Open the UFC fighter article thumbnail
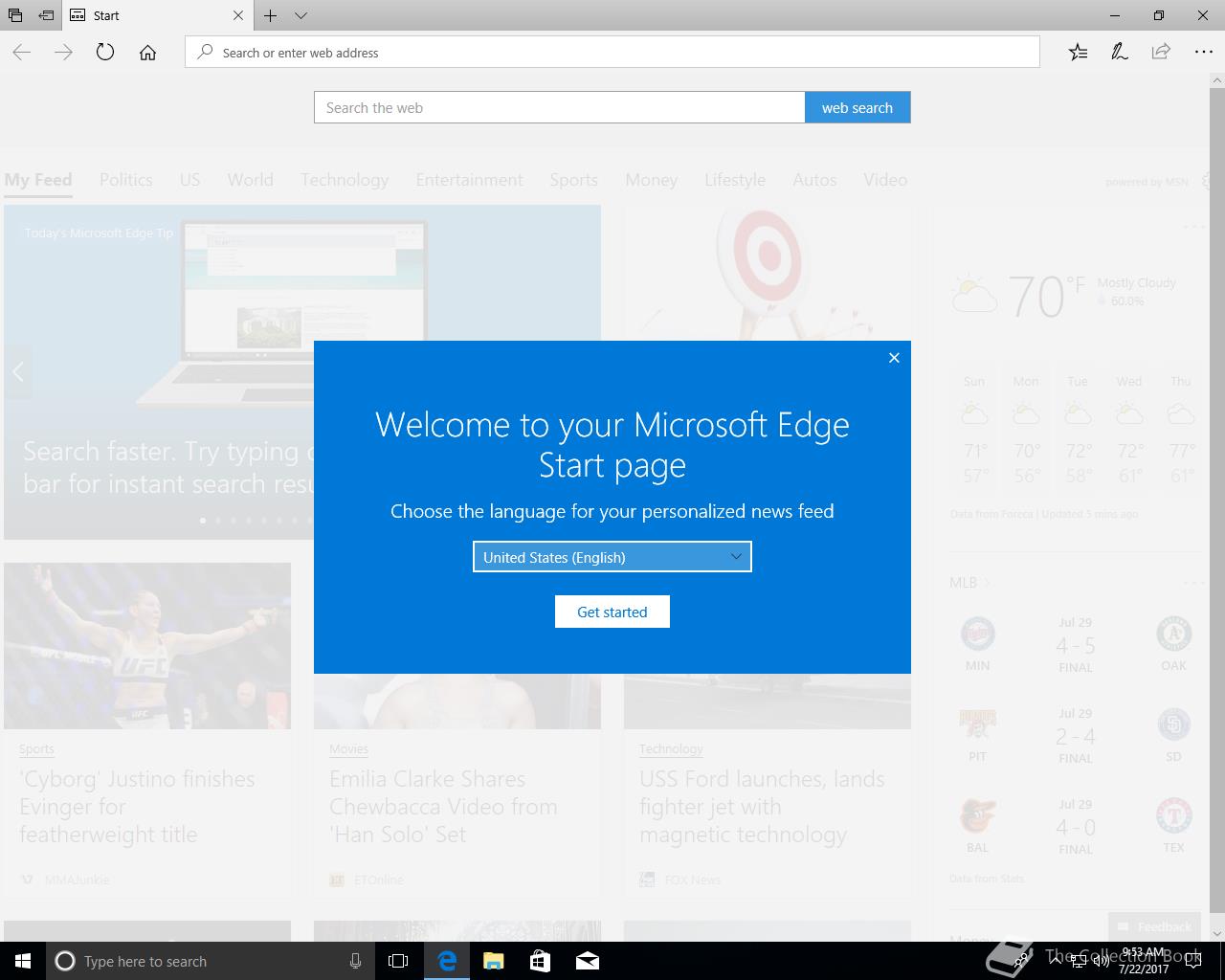 (147, 646)
